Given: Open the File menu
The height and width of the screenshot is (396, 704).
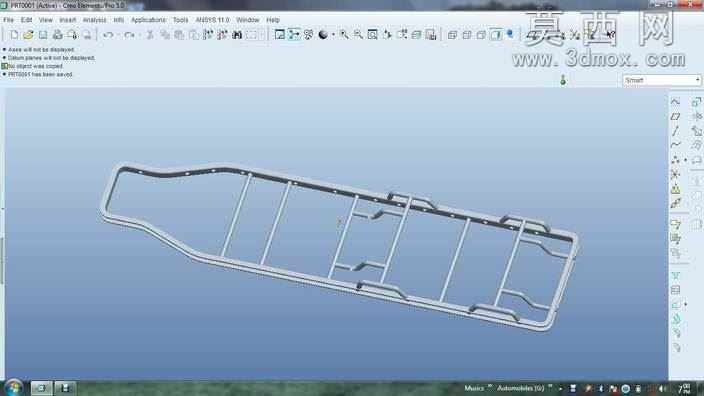Looking at the screenshot, I should (x=8, y=20).
